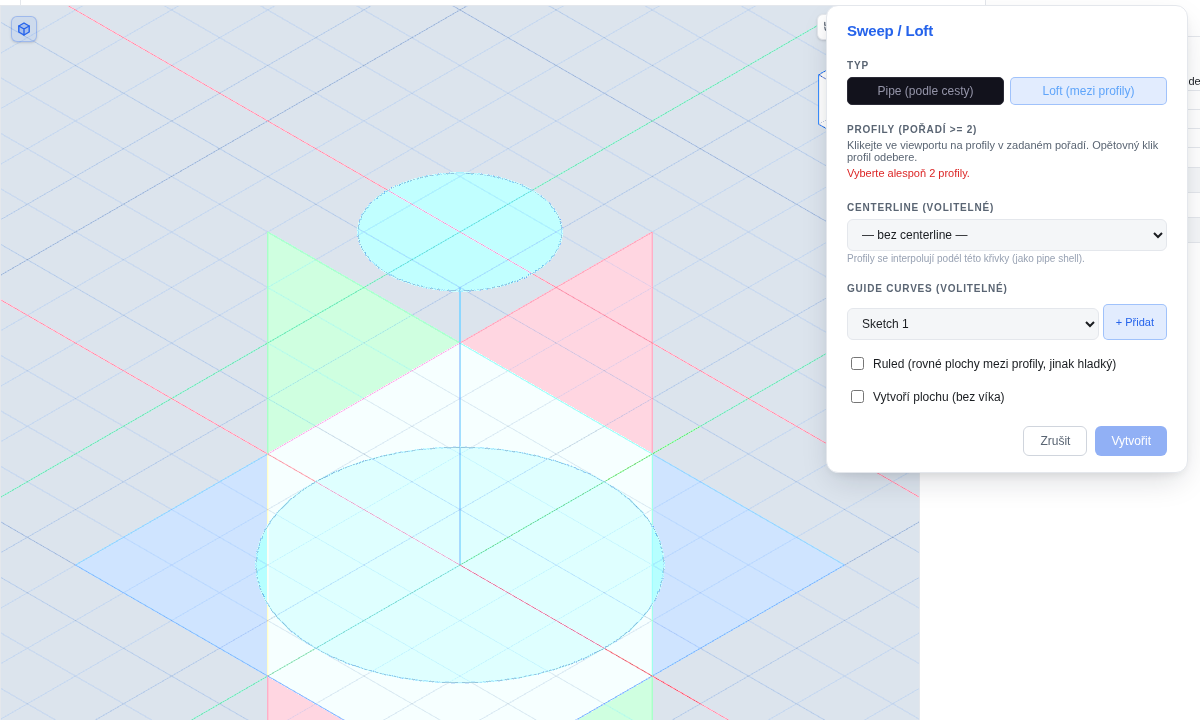Click the 3D cube view icon
The width and height of the screenshot is (1200, 720).
pos(24,29)
